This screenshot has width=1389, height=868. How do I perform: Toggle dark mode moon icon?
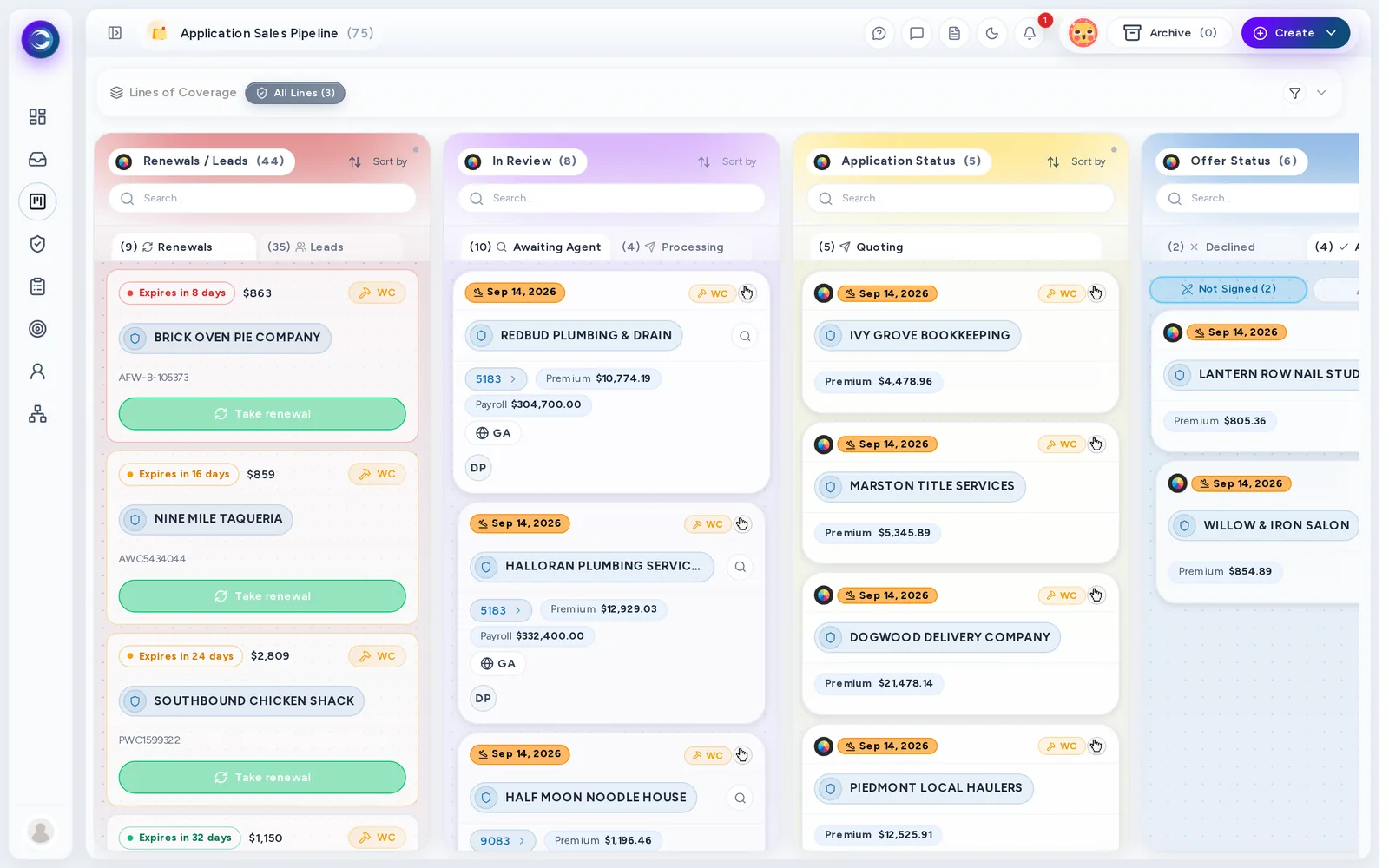[x=991, y=33]
